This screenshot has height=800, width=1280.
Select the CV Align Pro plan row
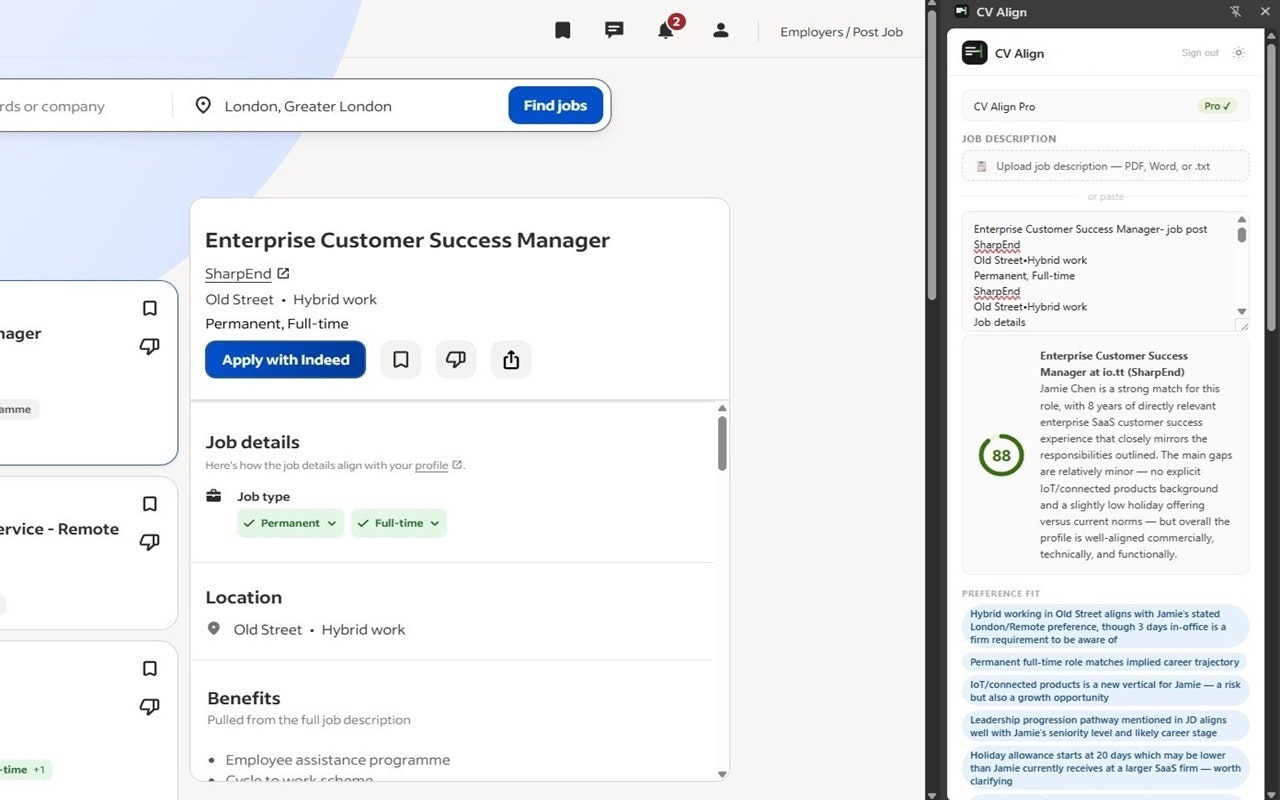pyautogui.click(x=1105, y=106)
